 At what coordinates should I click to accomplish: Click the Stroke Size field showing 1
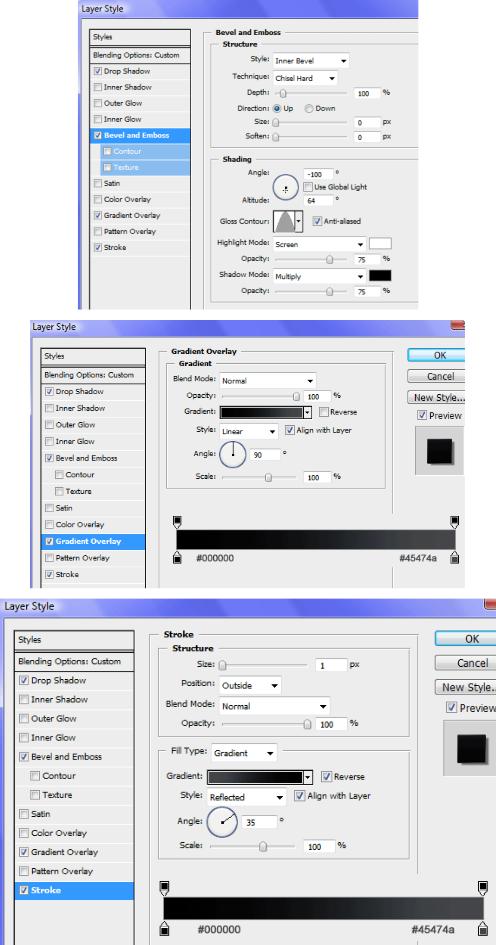point(331,665)
